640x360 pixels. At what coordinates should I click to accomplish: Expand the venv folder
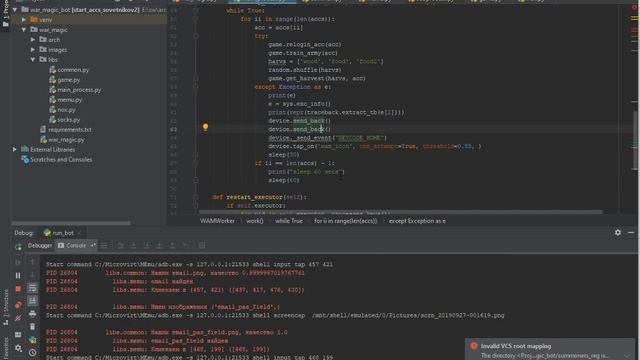pos(24,20)
